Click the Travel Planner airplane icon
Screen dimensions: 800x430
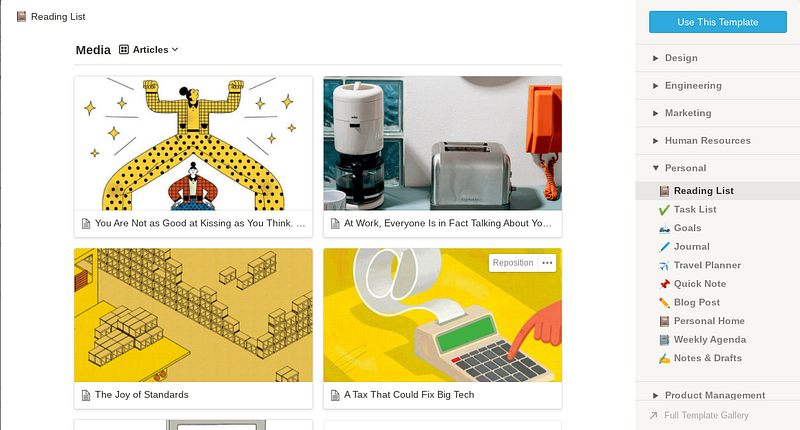[664, 265]
